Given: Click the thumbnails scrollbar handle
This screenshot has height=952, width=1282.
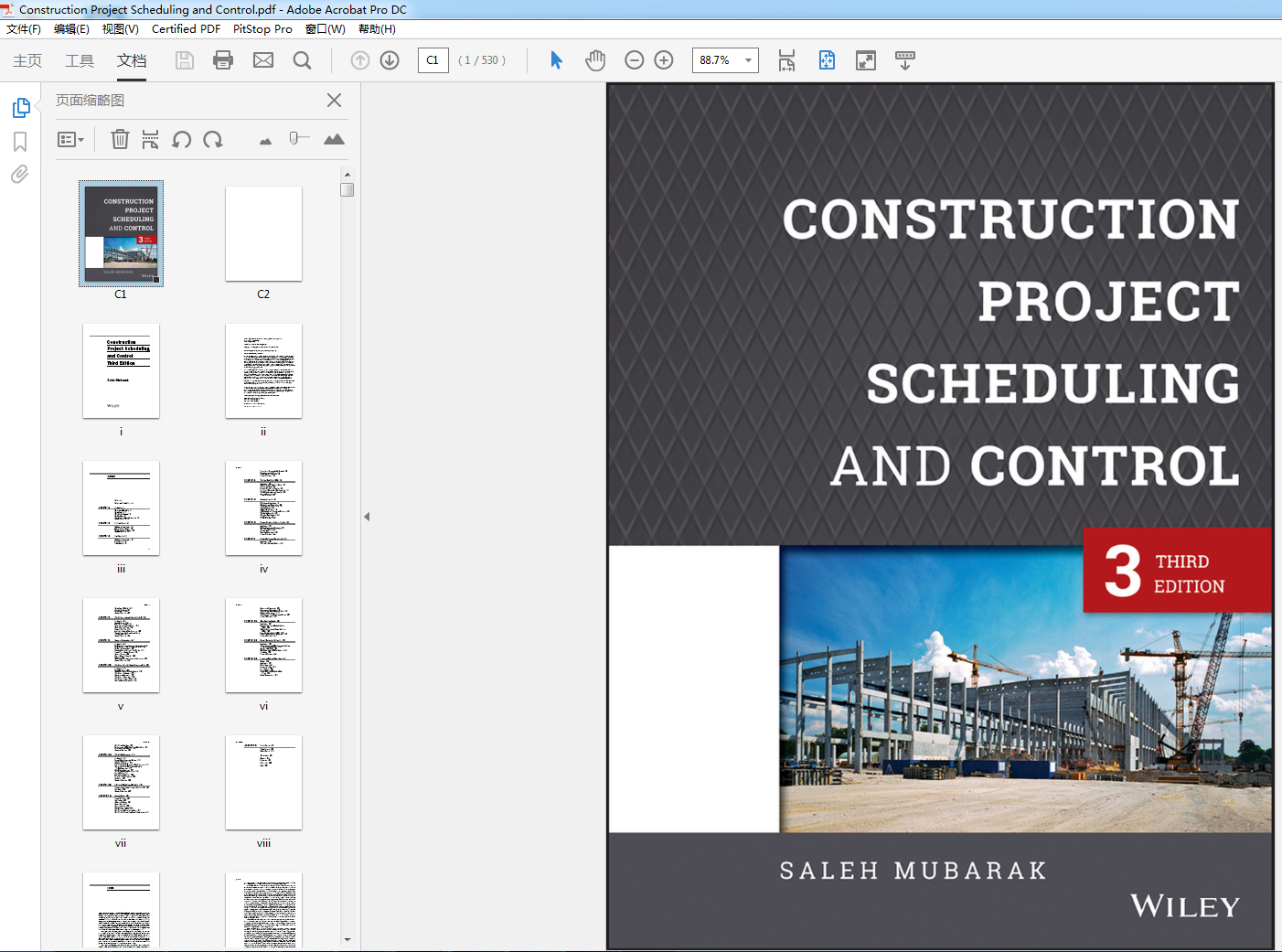Looking at the screenshot, I should click(x=347, y=189).
